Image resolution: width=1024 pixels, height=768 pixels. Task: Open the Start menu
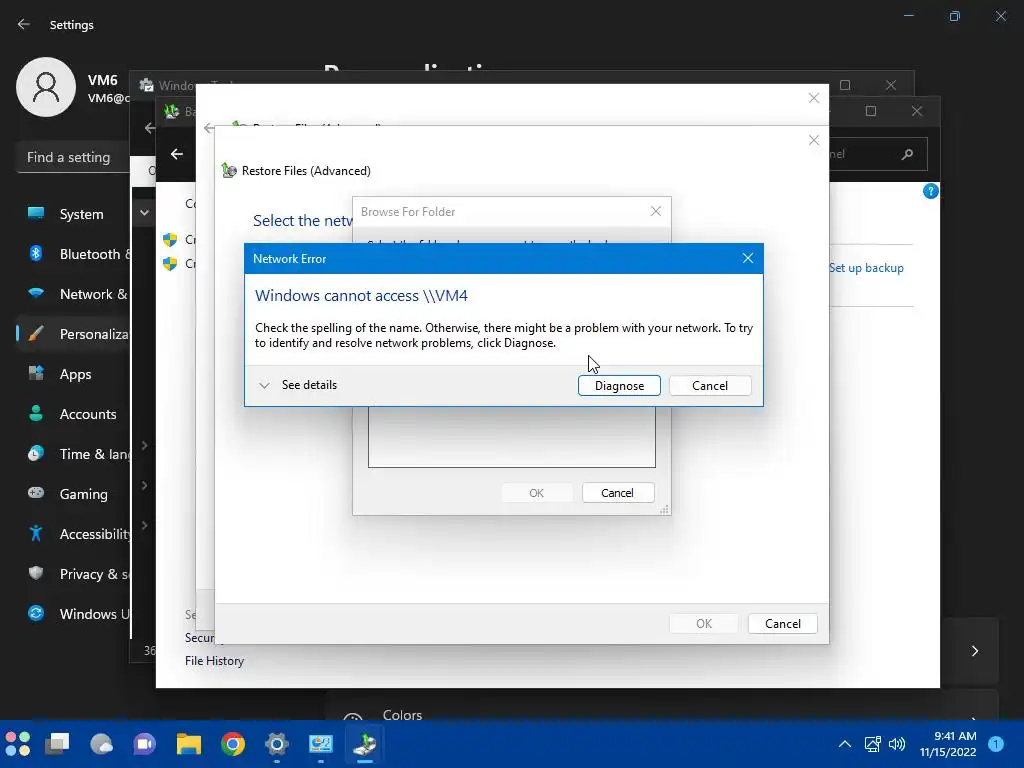pyautogui.click(x=18, y=744)
